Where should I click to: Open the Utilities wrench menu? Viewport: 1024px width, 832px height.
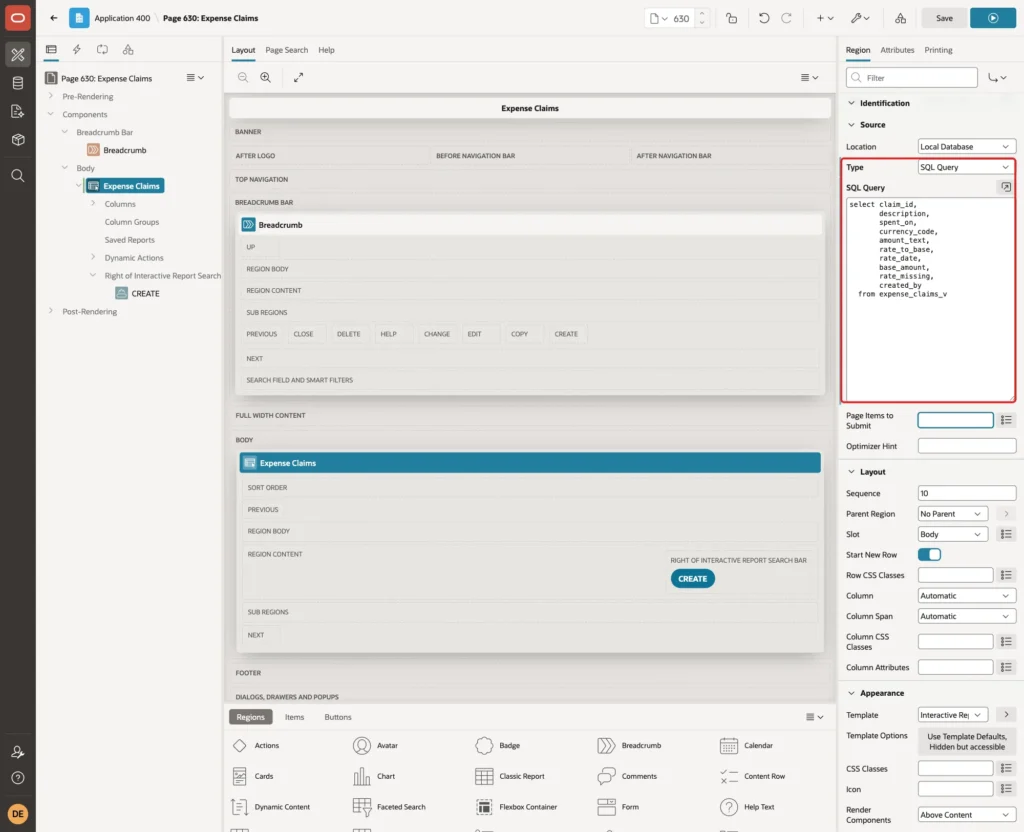coord(860,18)
